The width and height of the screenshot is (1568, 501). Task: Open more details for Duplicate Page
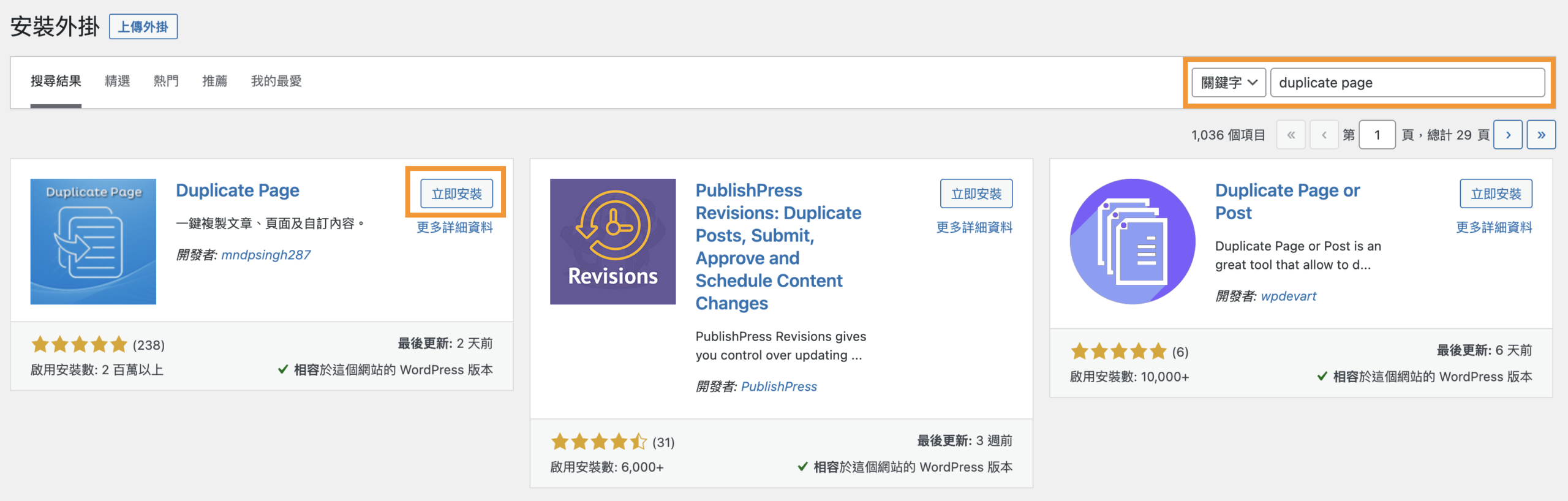pos(454,228)
